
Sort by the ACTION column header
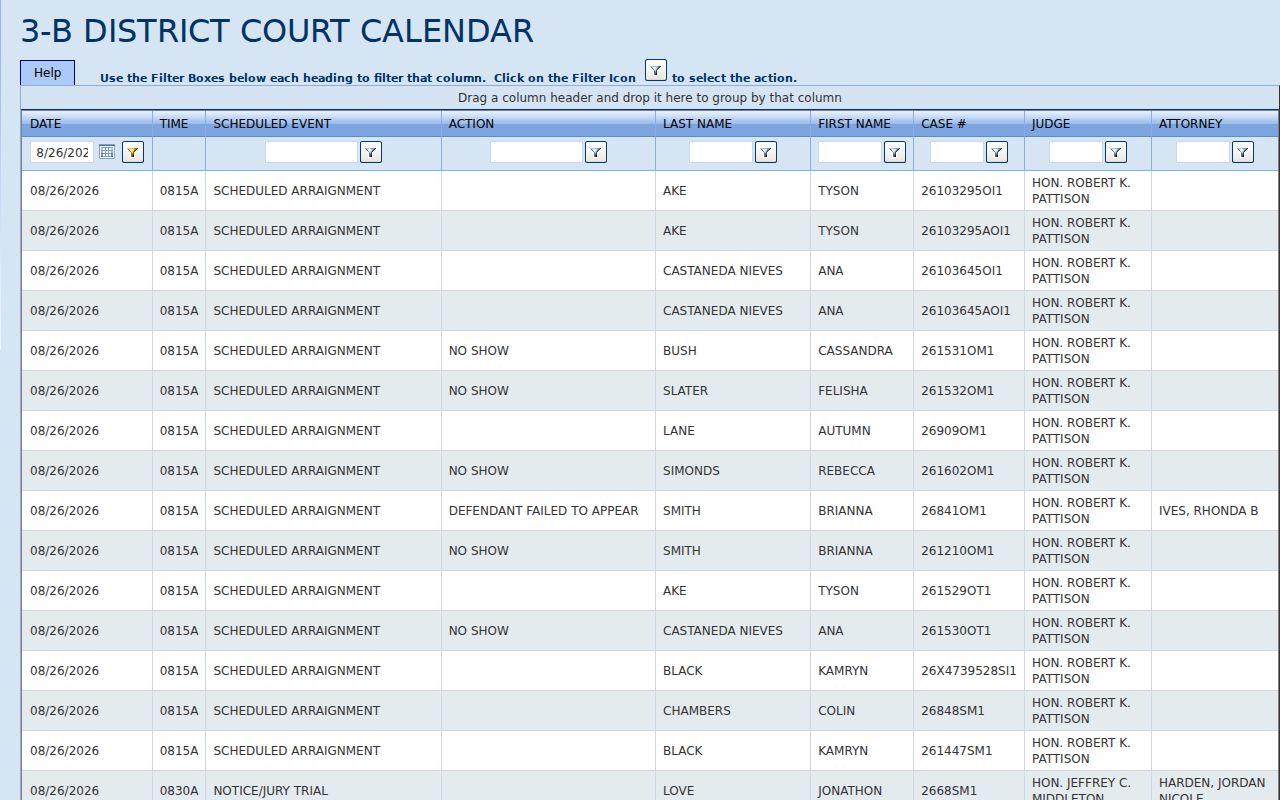tap(471, 124)
